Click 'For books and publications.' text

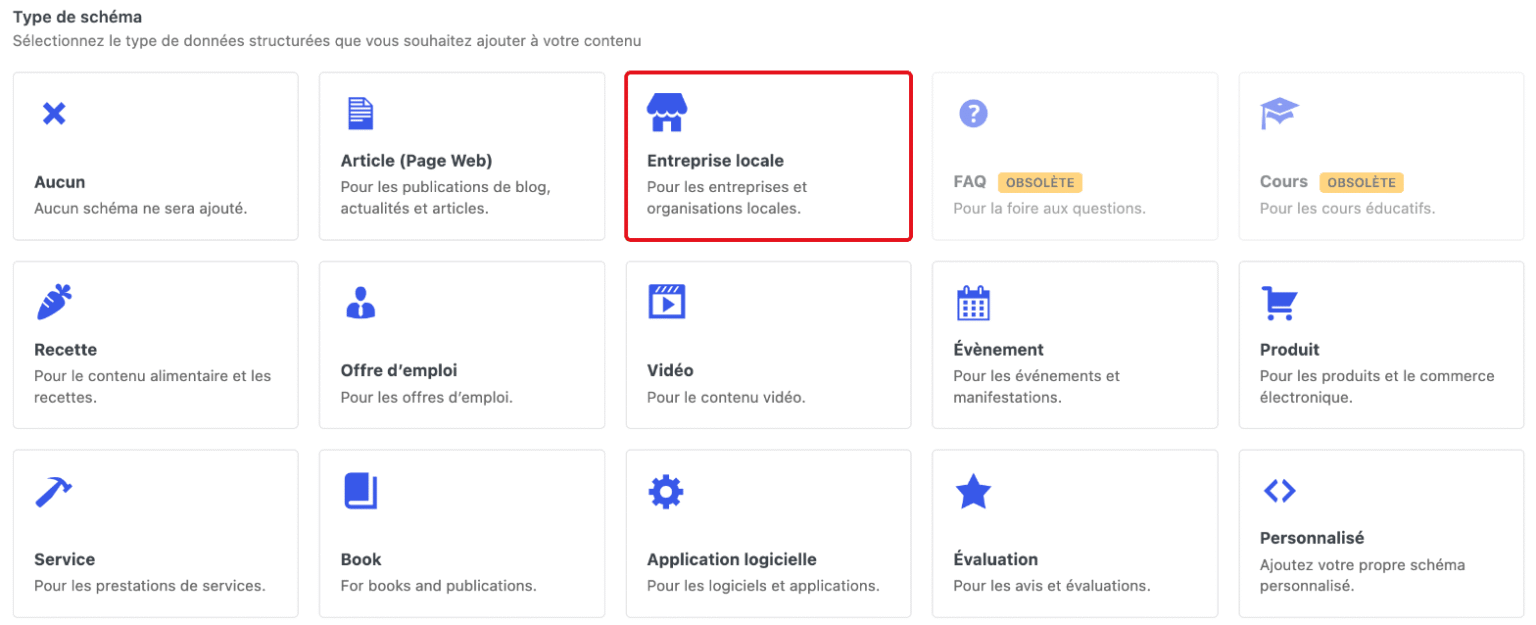tap(438, 587)
